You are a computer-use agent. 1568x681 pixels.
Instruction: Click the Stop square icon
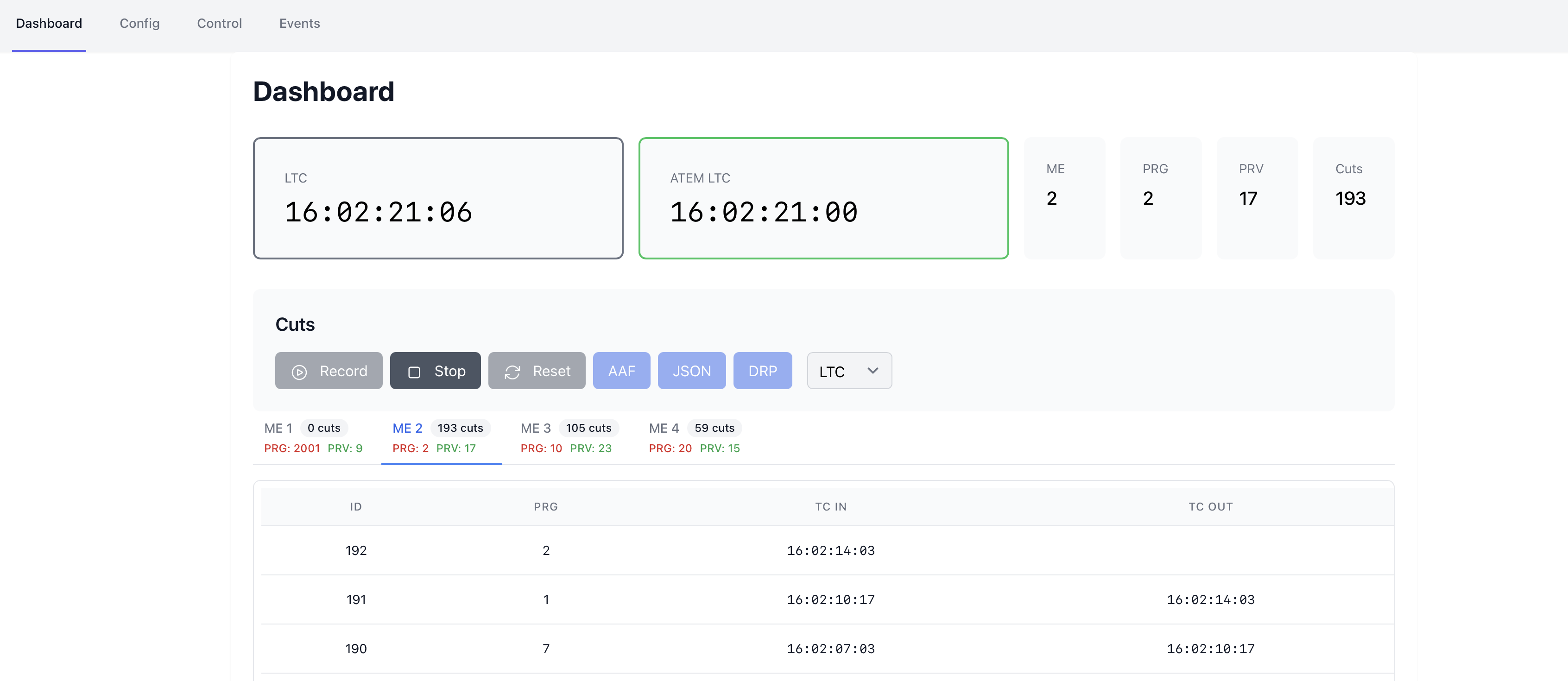(x=414, y=372)
